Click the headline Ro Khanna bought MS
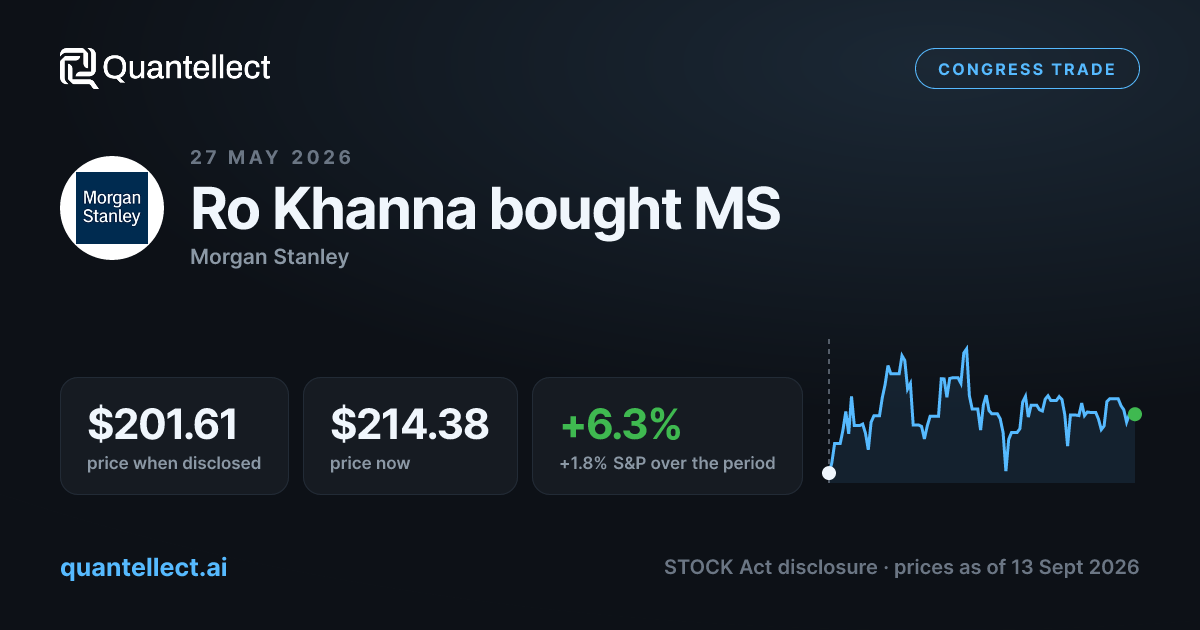This screenshot has width=1200, height=630. coord(485,209)
